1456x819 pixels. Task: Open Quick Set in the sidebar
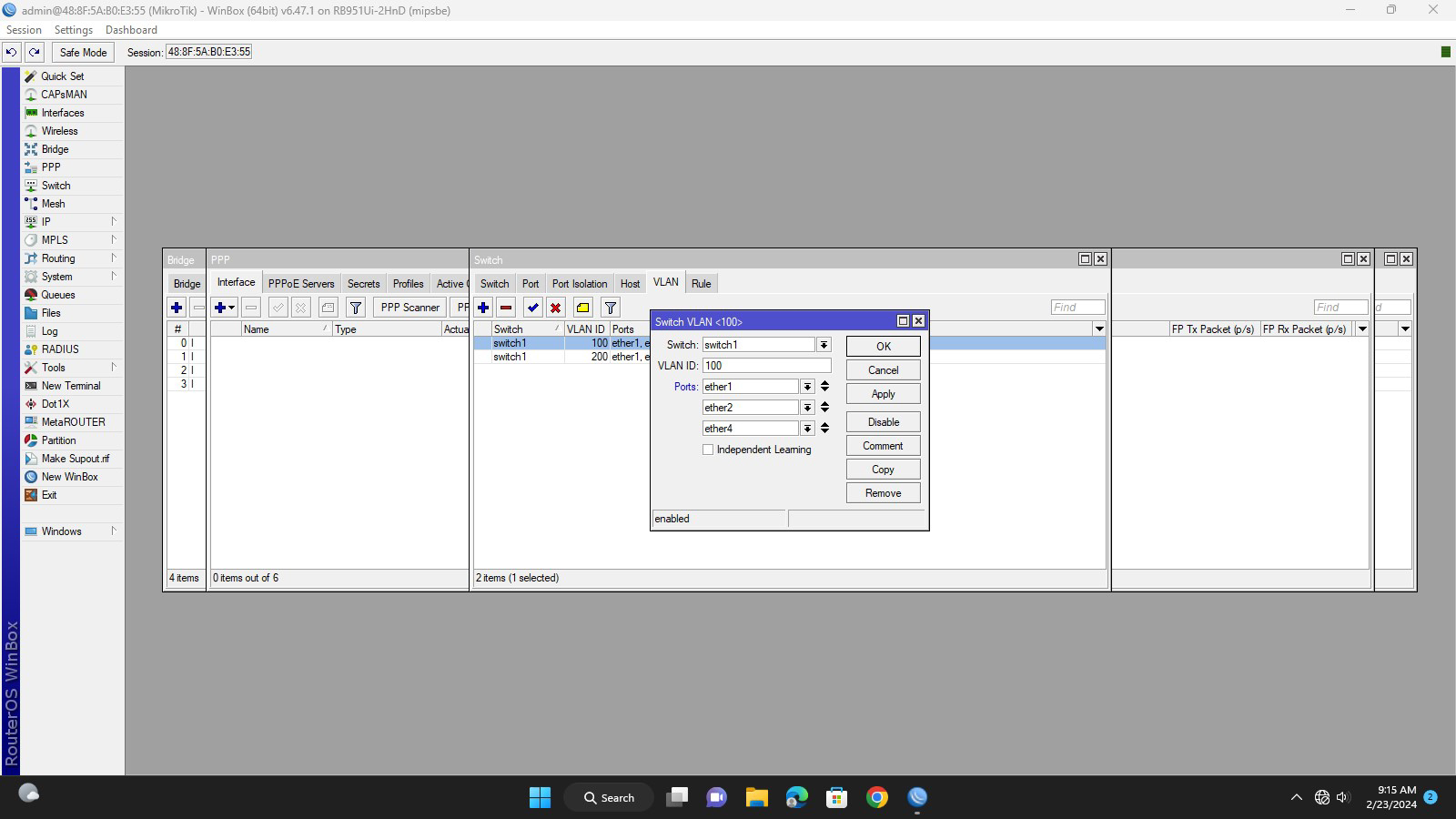[x=62, y=76]
